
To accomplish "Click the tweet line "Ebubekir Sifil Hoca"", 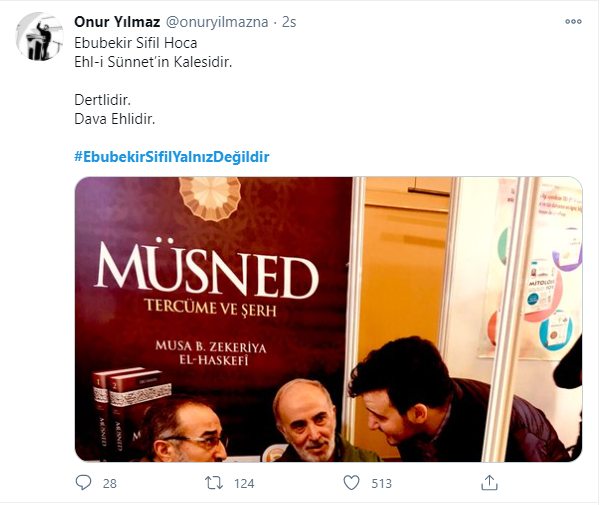I will pos(136,42).
